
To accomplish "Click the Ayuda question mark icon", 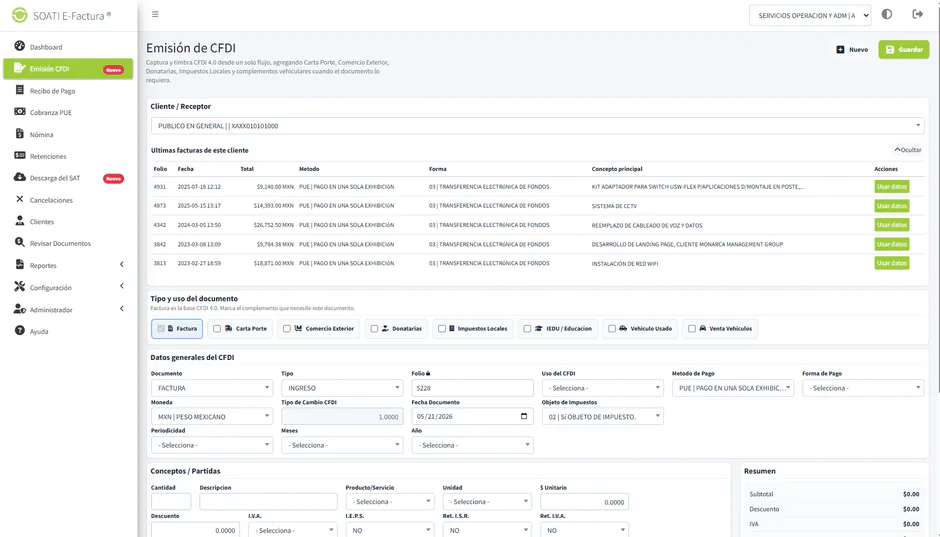I will point(20,330).
